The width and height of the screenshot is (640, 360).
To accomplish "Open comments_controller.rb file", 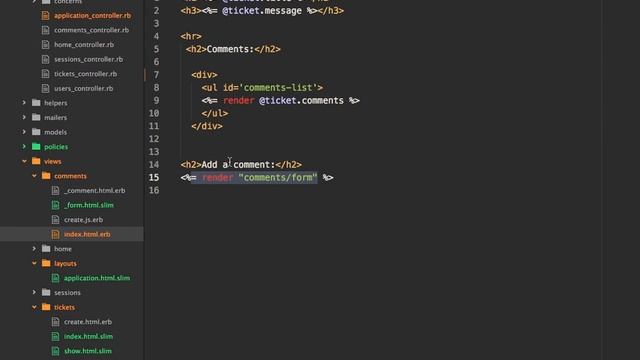I will pos(91,30).
